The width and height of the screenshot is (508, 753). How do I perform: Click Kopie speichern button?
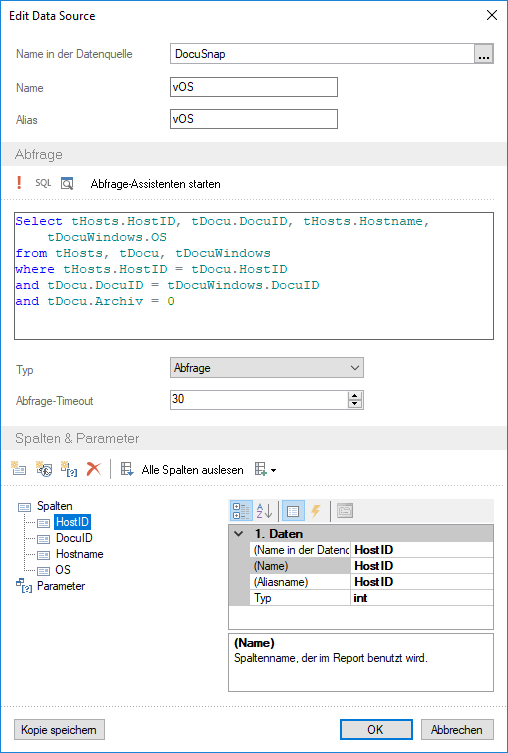tap(59, 730)
